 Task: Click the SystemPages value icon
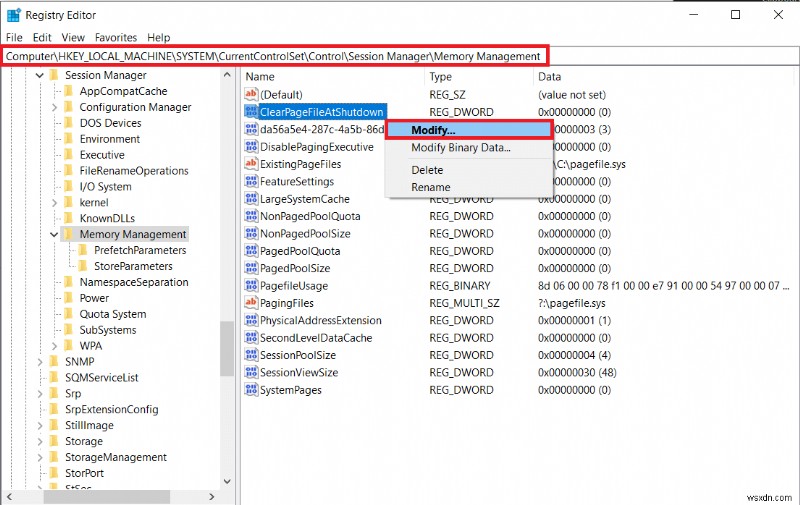(x=251, y=390)
